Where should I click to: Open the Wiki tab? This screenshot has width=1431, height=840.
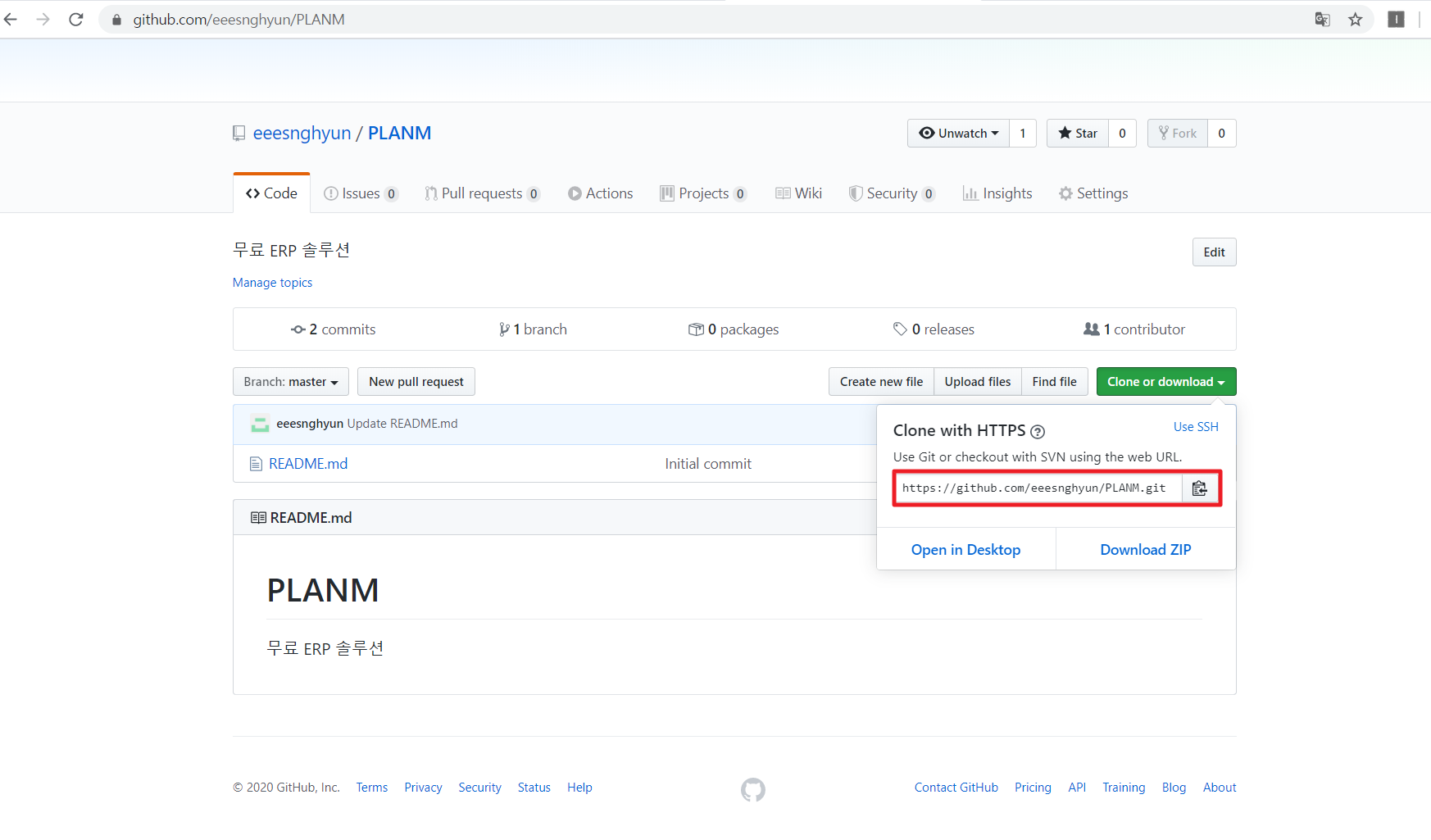[x=798, y=193]
